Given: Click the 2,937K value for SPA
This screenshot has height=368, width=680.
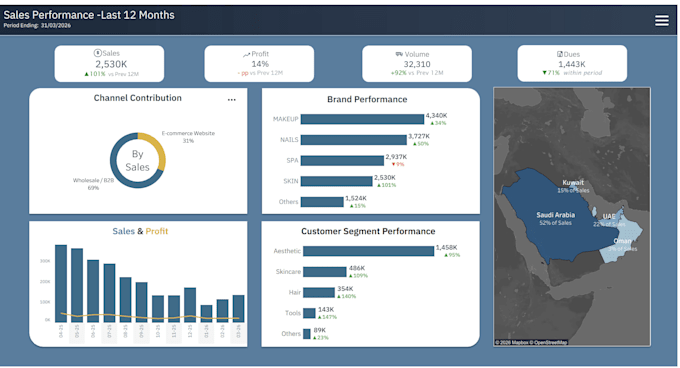Looking at the screenshot, I should (x=396, y=157).
